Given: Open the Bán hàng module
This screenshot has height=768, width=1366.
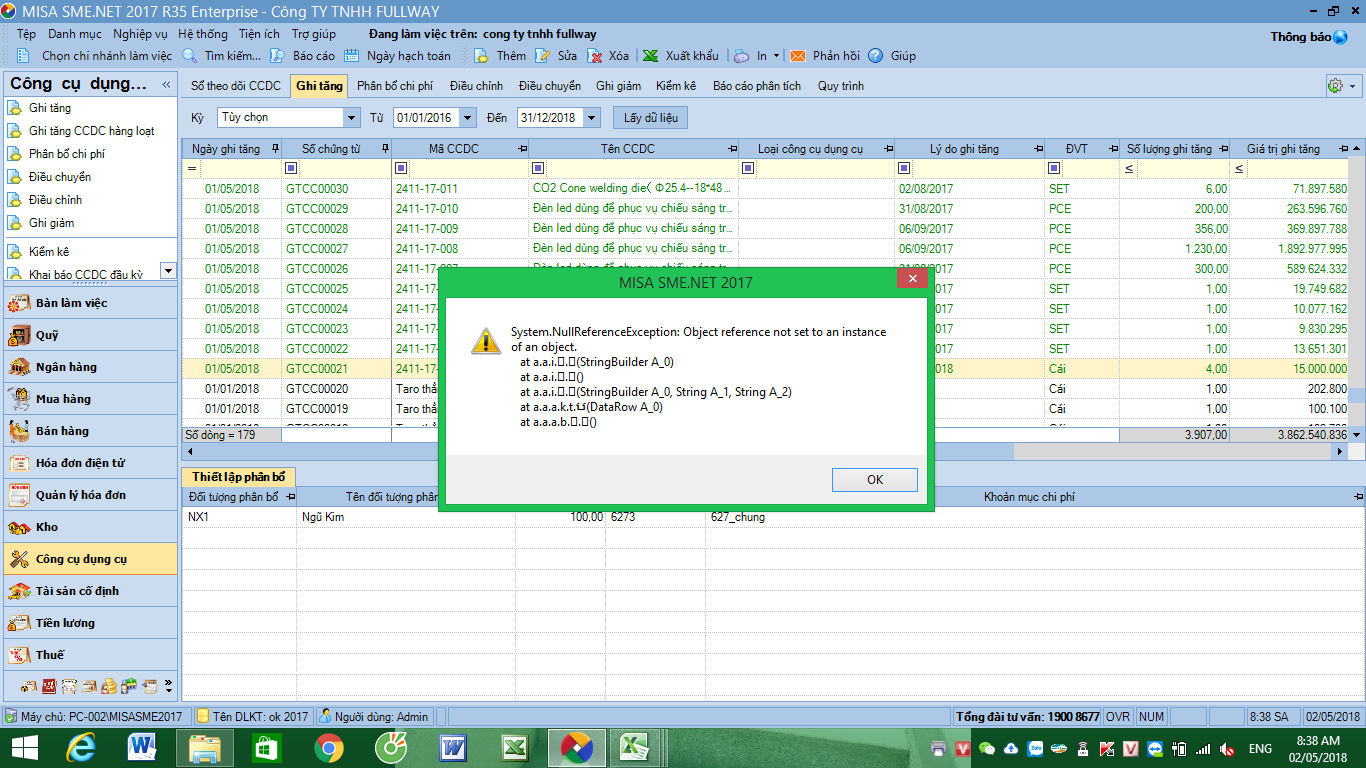Looking at the screenshot, I should [x=90, y=431].
